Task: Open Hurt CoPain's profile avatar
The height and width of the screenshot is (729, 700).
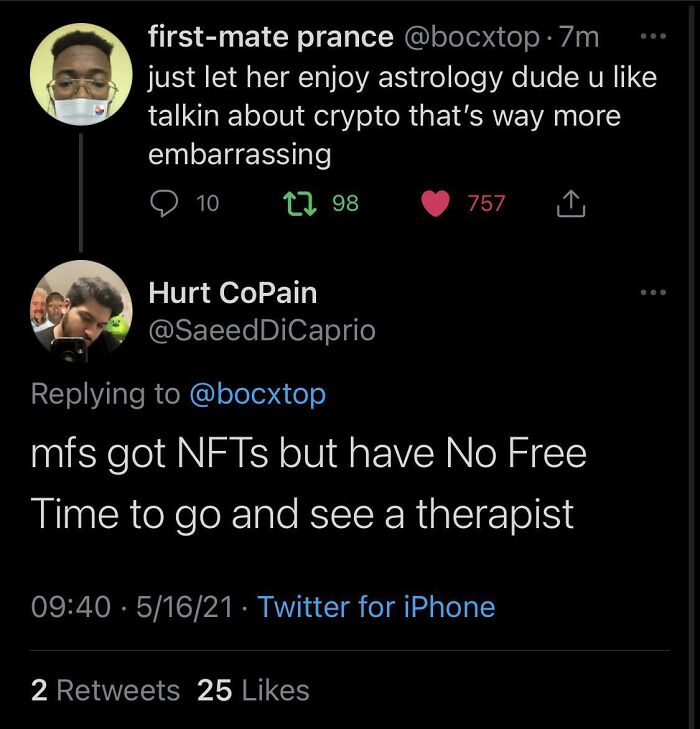Action: click(x=81, y=311)
